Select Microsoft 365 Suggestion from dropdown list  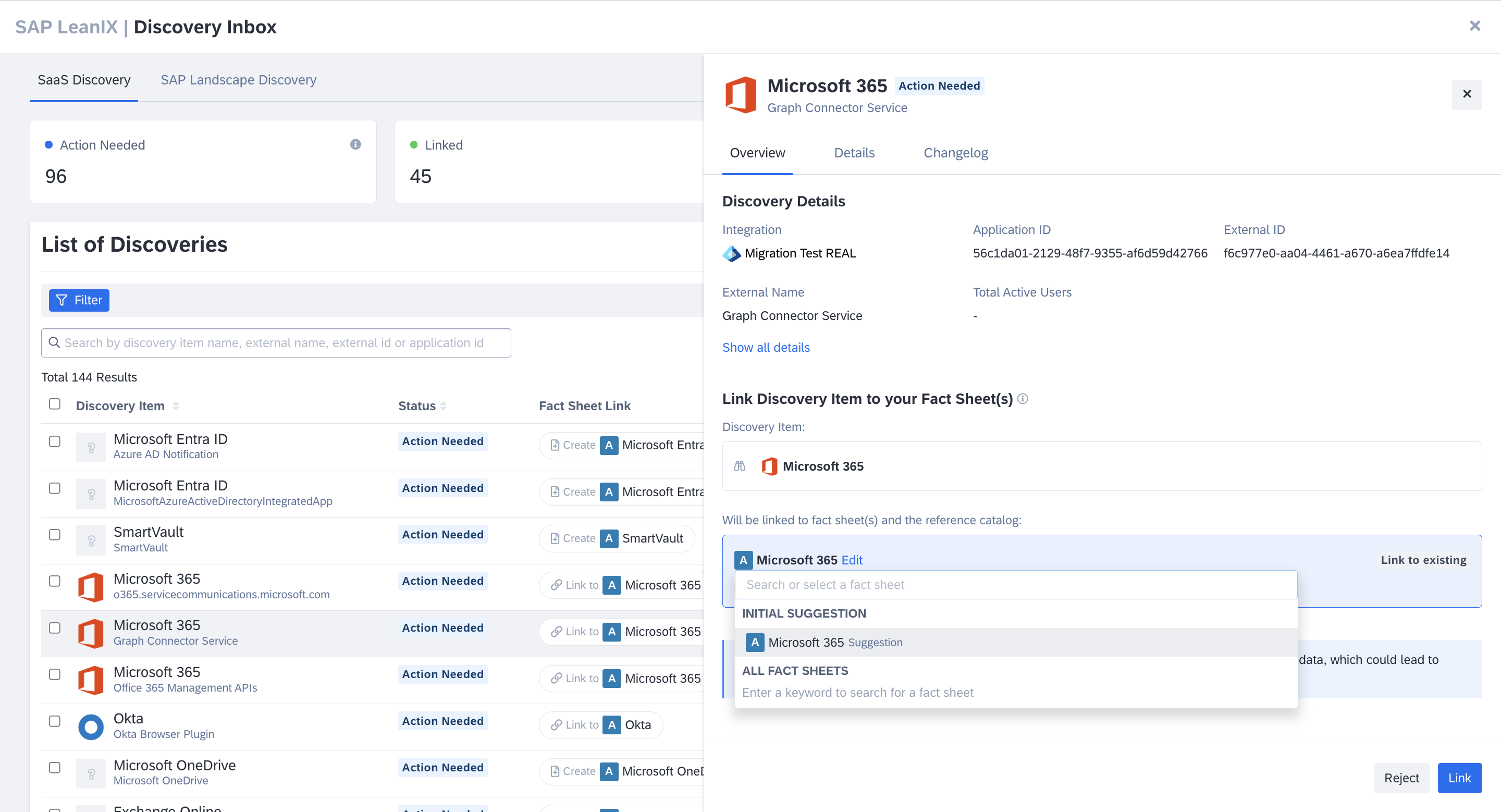[1016, 642]
